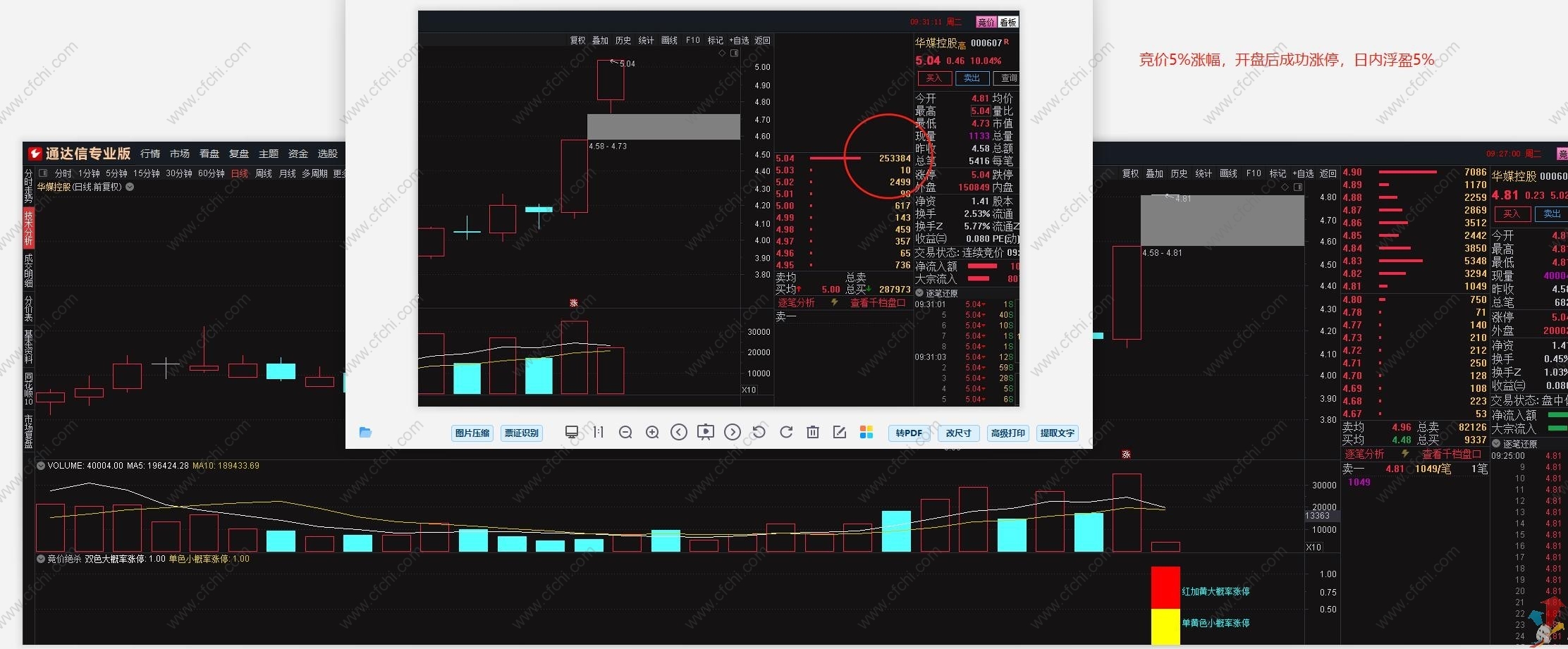Switch to the 分时 period tab
The image size is (1568, 649).
click(x=63, y=173)
